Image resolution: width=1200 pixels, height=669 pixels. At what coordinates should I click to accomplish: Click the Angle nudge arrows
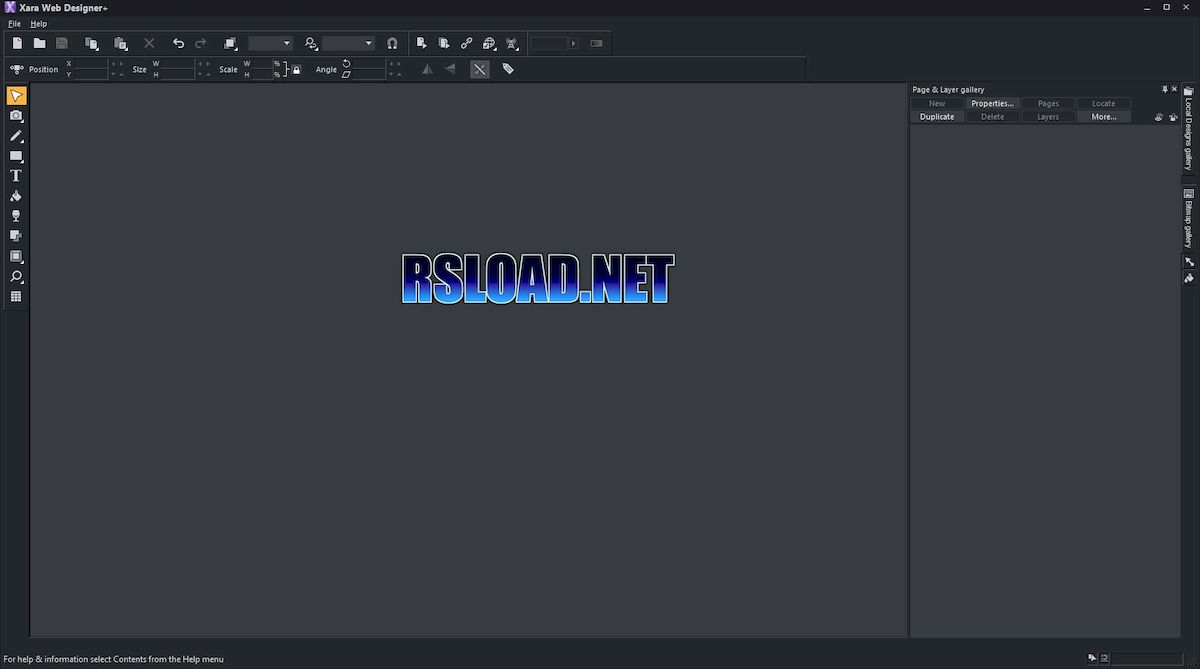tap(395, 69)
